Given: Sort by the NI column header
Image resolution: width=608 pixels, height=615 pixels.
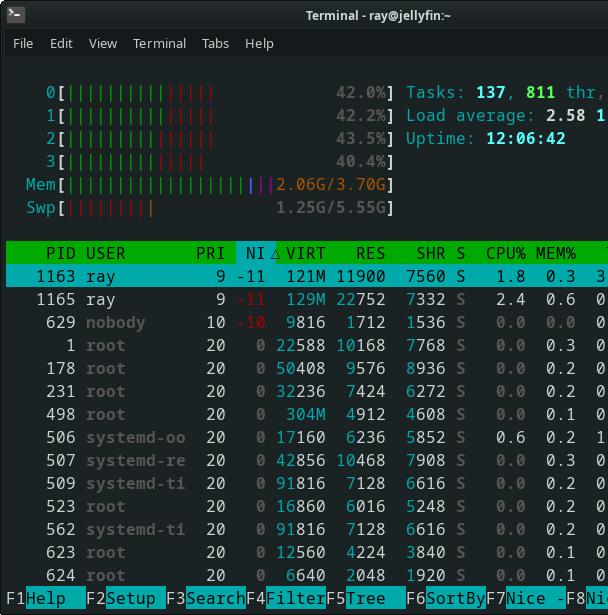Looking at the screenshot, I should pos(255,254).
